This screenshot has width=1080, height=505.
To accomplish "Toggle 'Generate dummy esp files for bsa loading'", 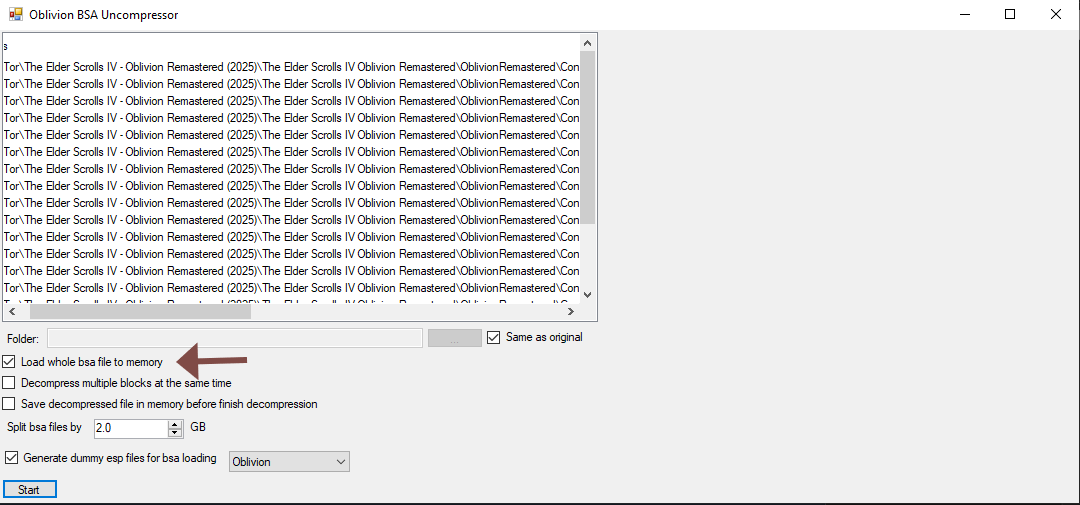I will tap(11, 457).
